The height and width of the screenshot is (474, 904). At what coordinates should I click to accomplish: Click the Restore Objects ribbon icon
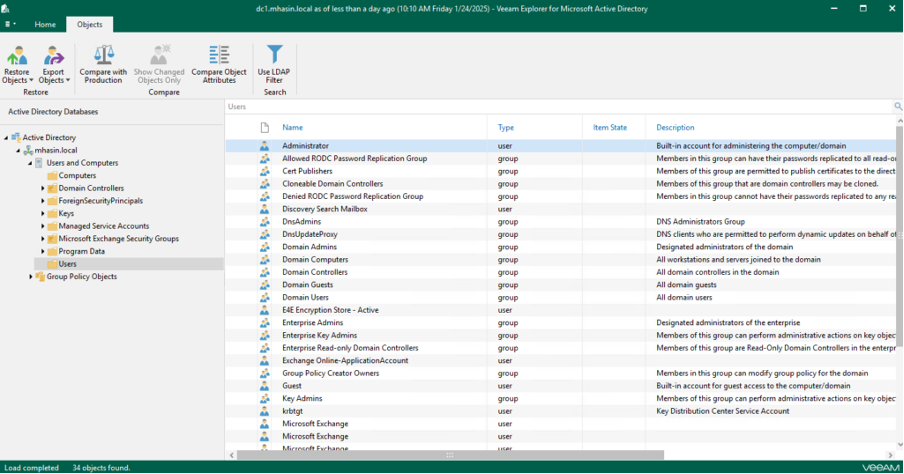coord(17,56)
